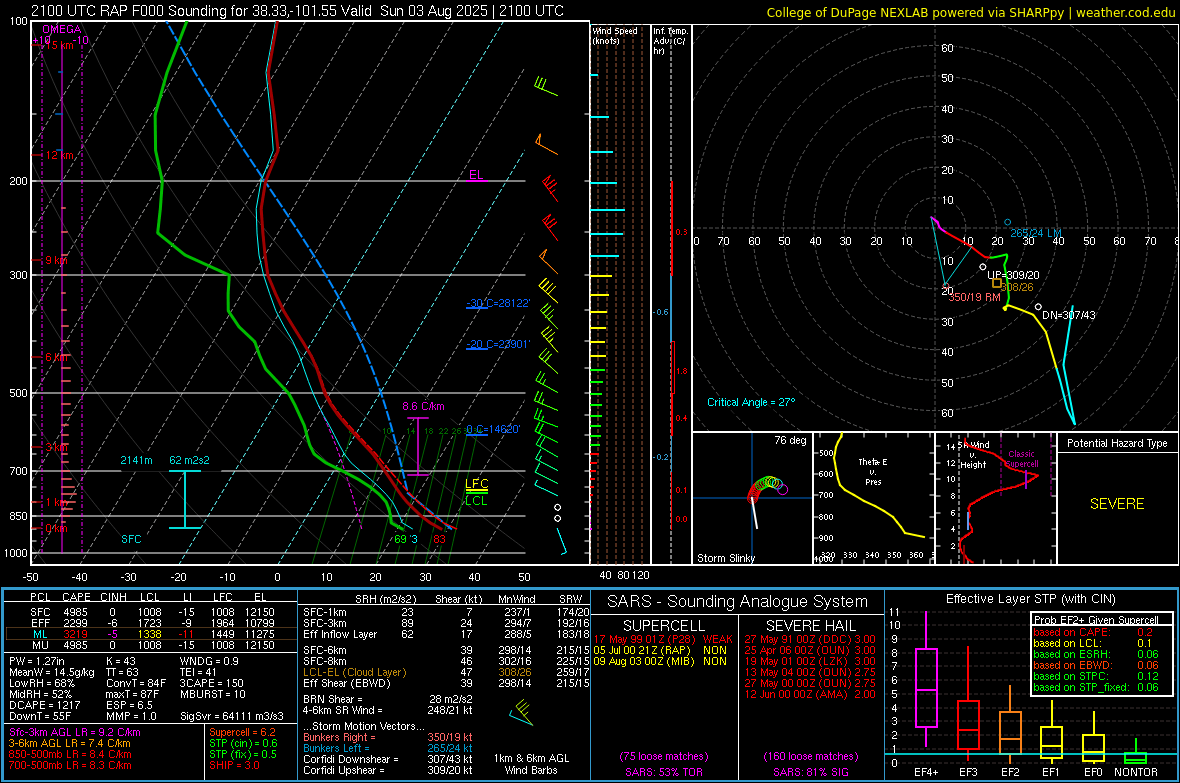The height and width of the screenshot is (783, 1180).
Task: Click the 1km & 6km AGL wind barb glyph
Action: (x=521, y=713)
